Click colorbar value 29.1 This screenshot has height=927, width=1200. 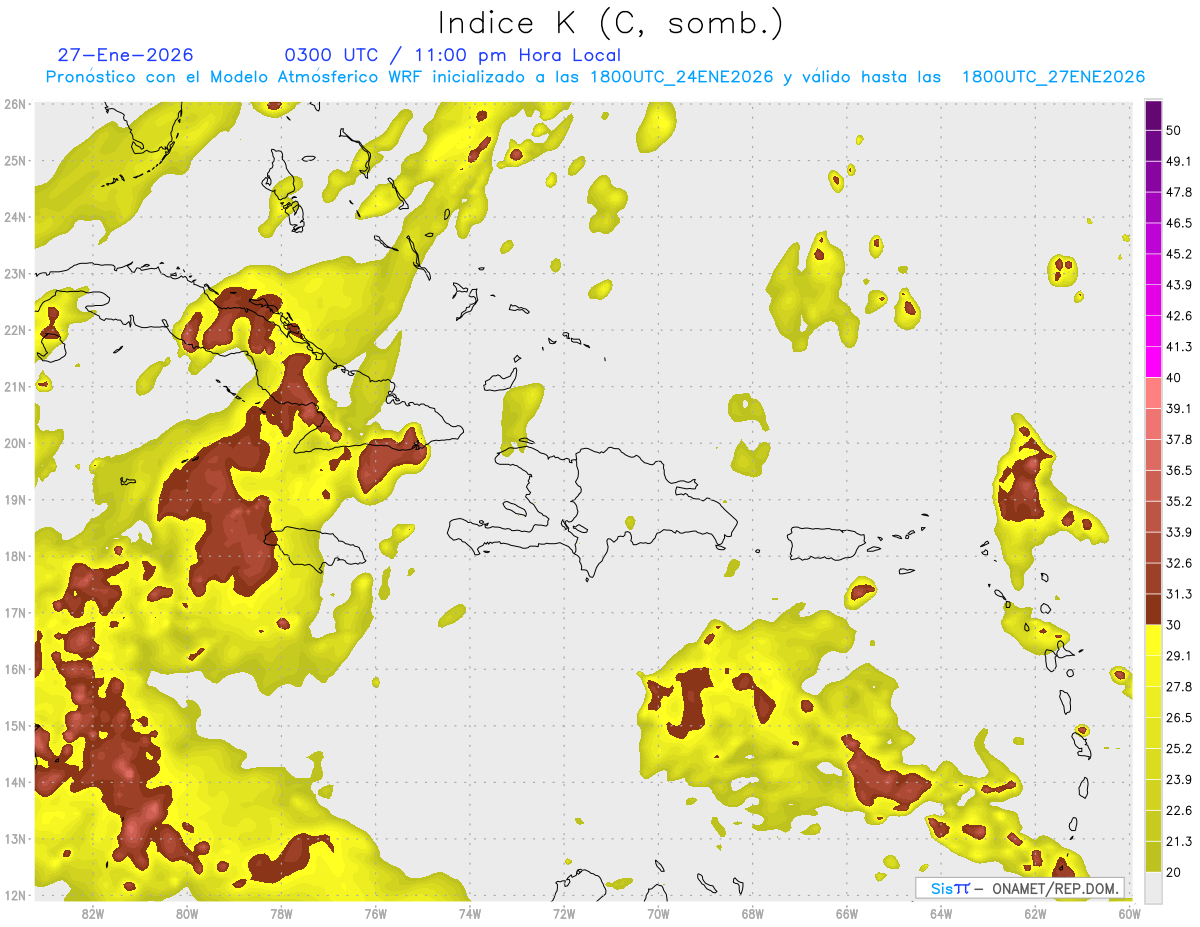tap(1179, 656)
